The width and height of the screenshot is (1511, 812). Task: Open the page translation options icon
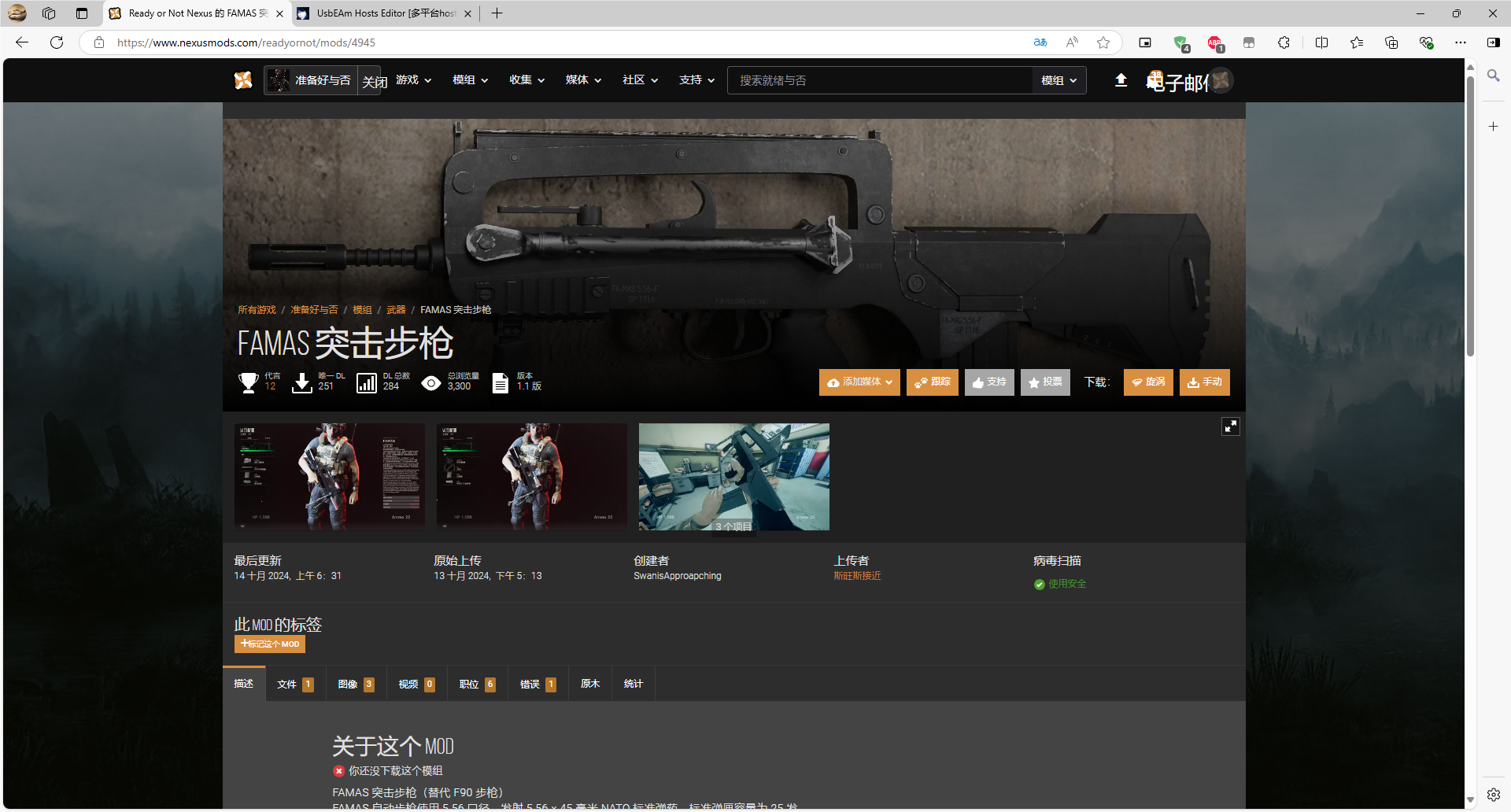tap(1040, 42)
